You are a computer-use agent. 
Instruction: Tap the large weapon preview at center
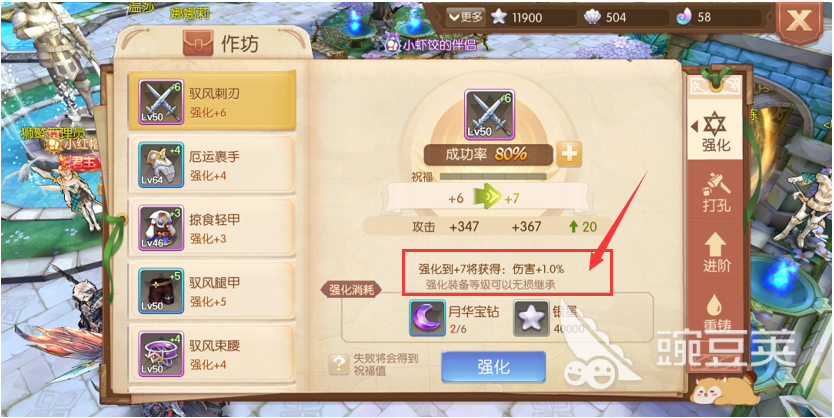click(489, 115)
